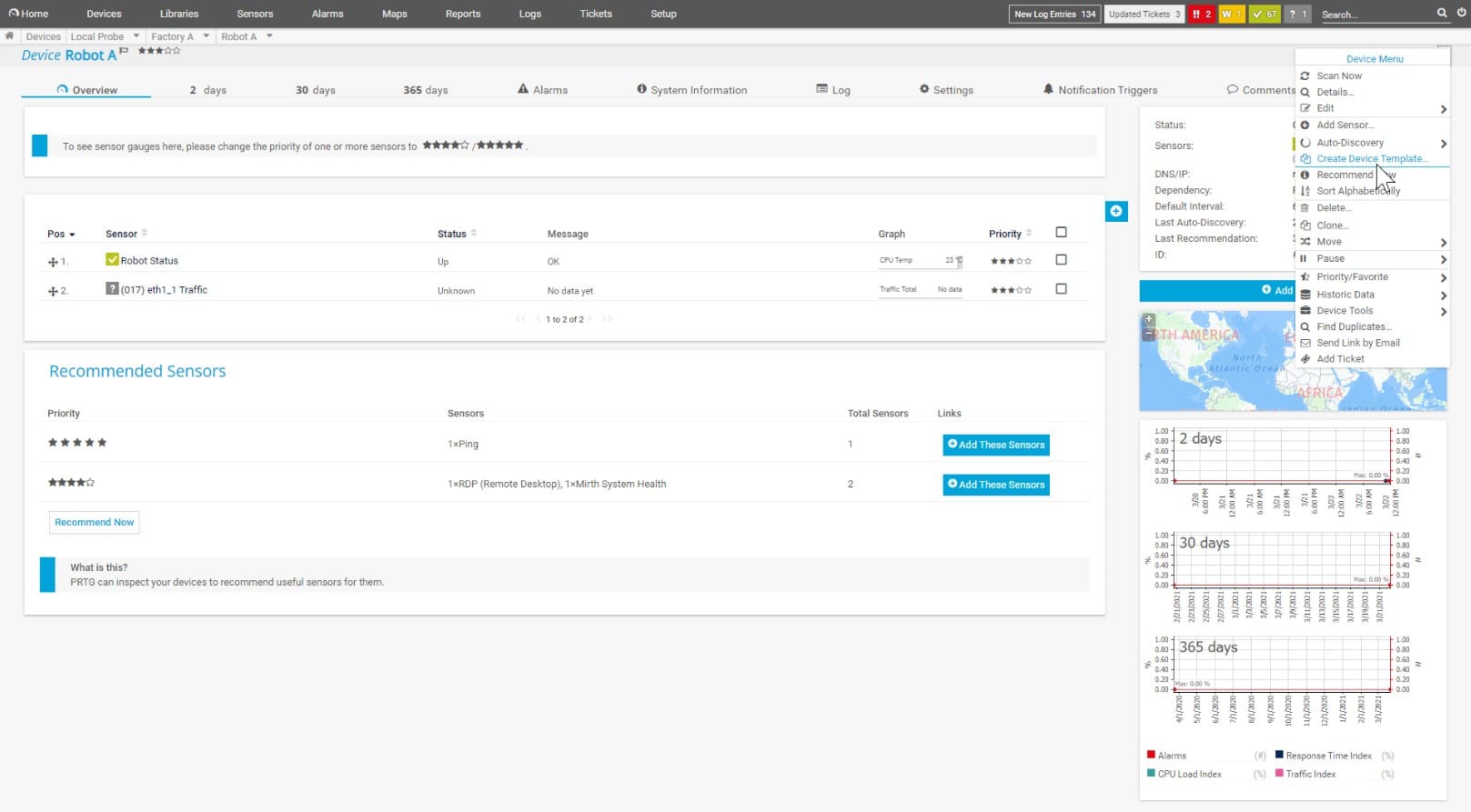
Task: Zoom in on the map
Action: coord(1149,320)
